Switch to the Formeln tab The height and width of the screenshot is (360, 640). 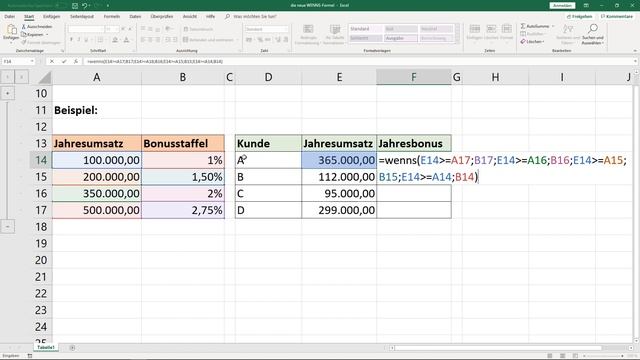[111, 17]
